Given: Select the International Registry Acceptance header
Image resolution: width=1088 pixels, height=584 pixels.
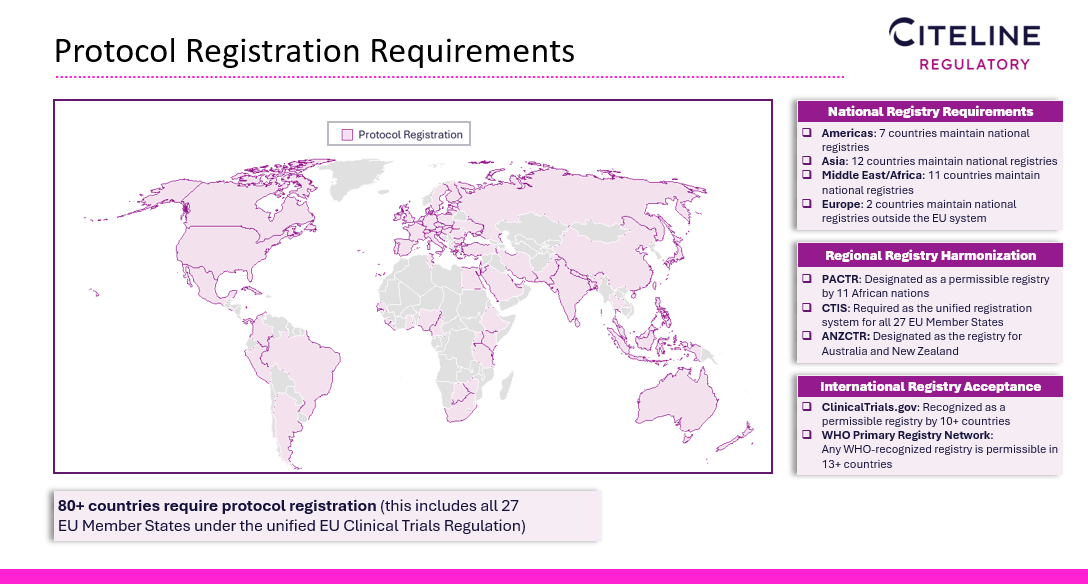Looking at the screenshot, I should (x=930, y=386).
